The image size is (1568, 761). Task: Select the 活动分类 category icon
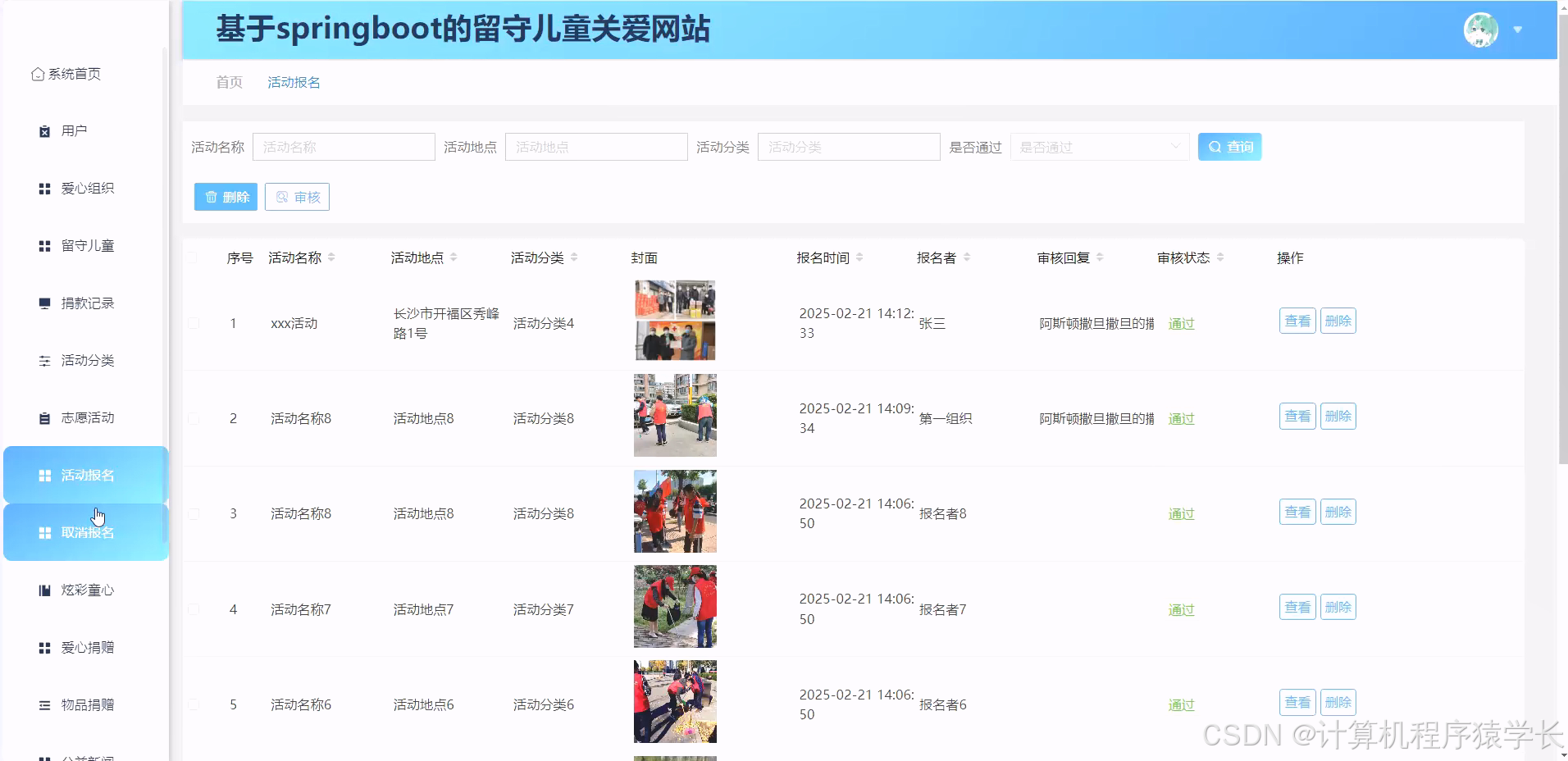pyautogui.click(x=43, y=360)
